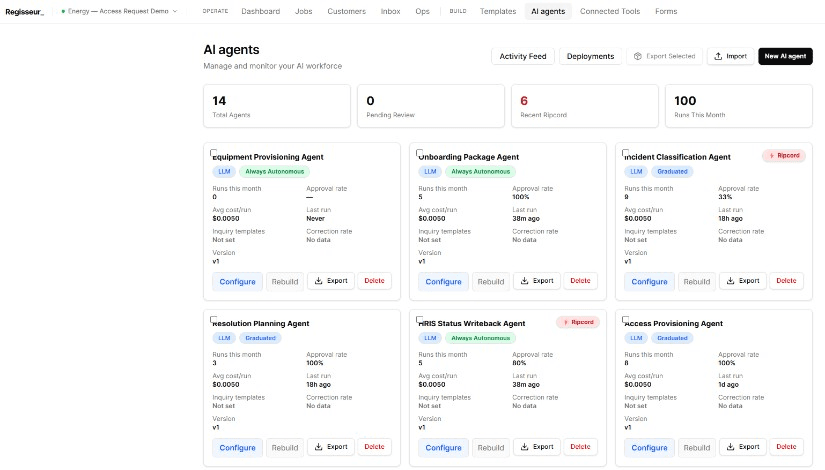
Task: Create a New AI agent
Action: point(785,56)
